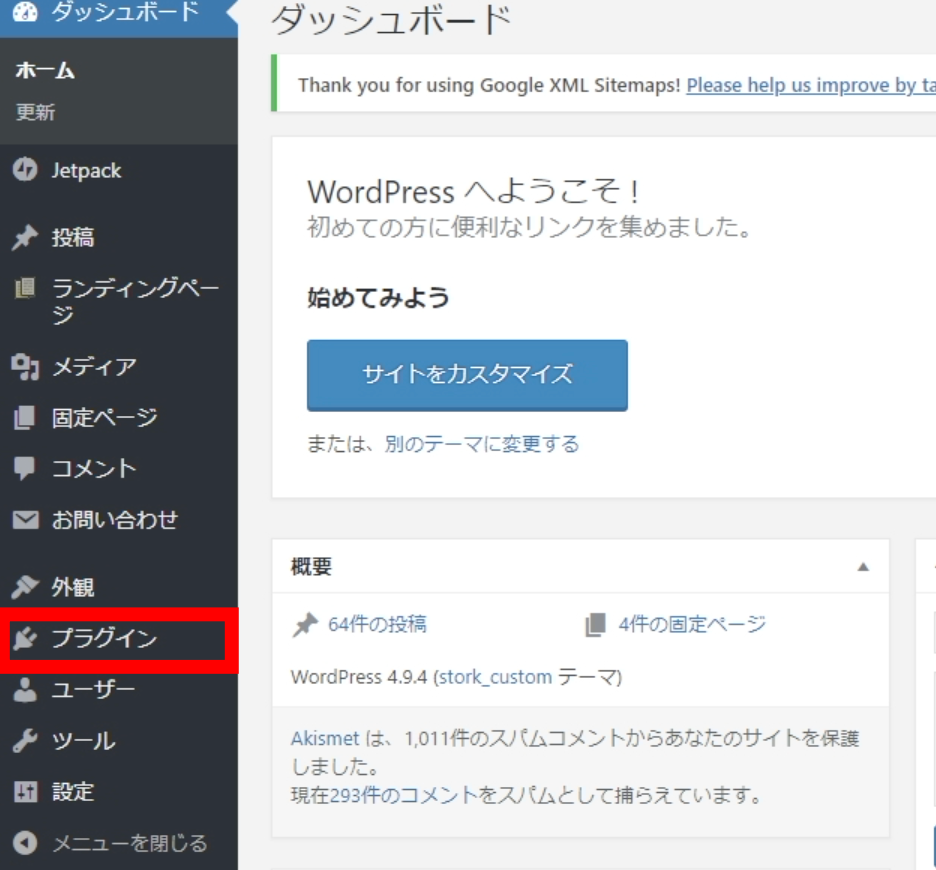Open the 更新 updates submenu item
The image size is (936, 870).
[35, 112]
